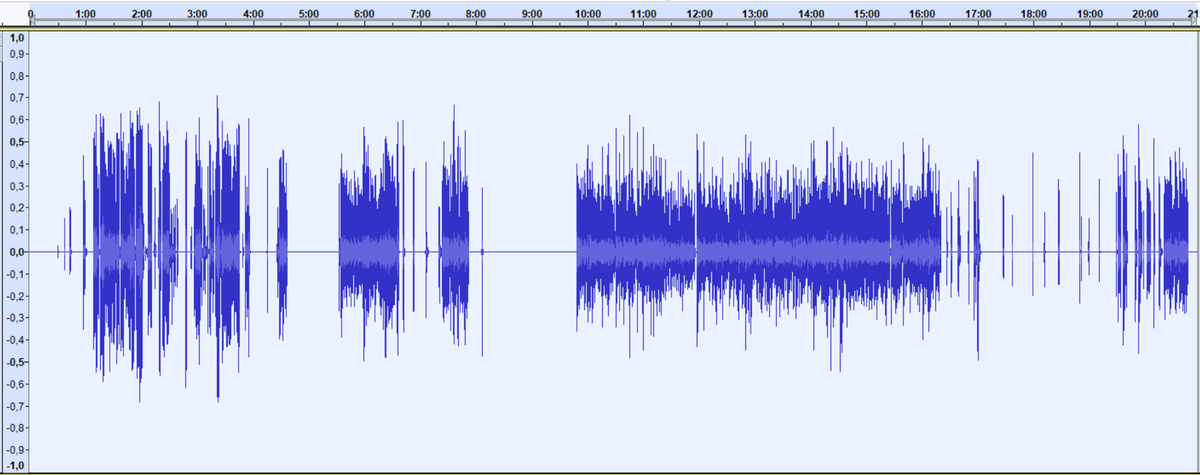Click the top 1,0 value on the amplitude scale
This screenshot has width=1200, height=475.
[17, 37]
